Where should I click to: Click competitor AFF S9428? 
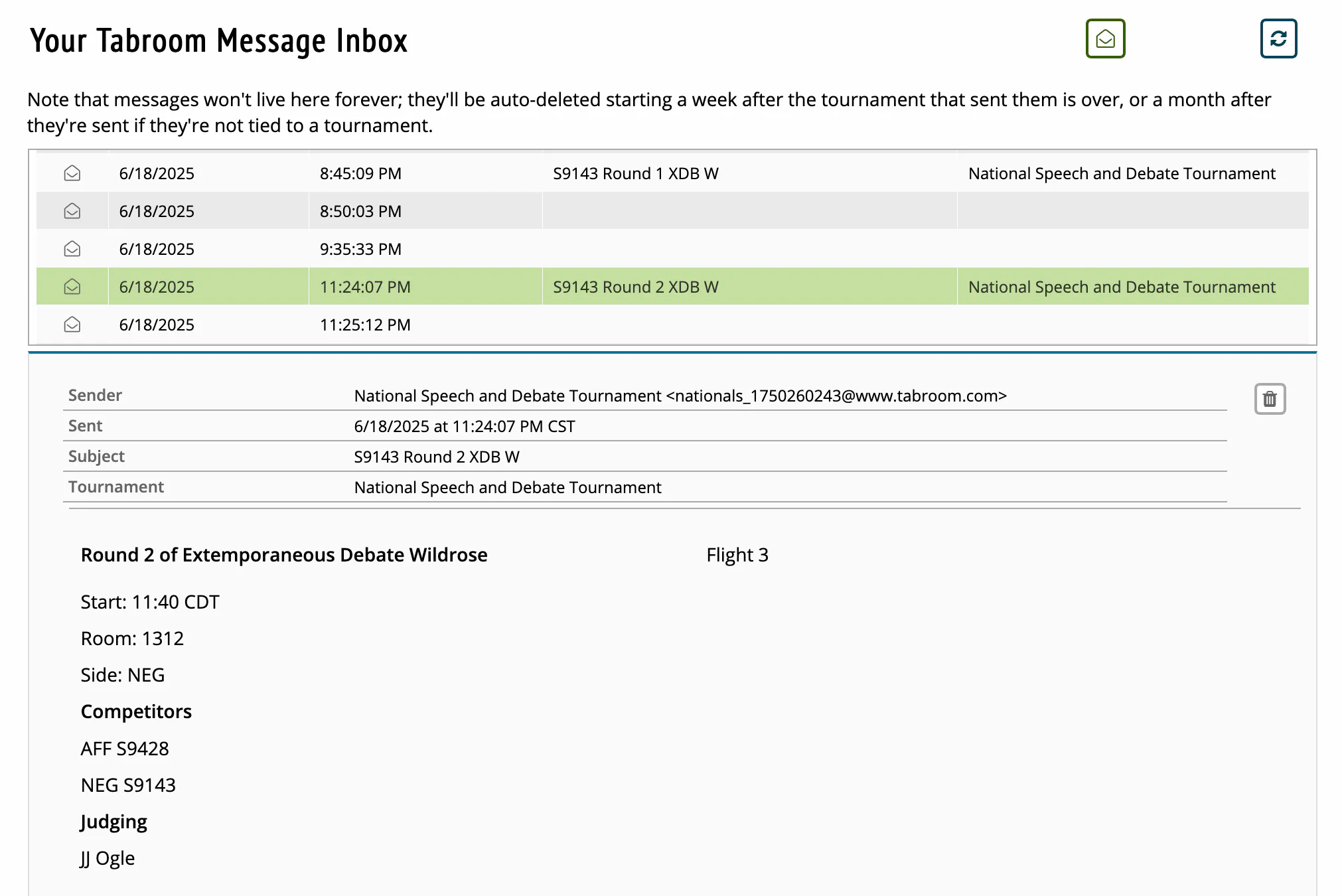pyautogui.click(x=125, y=749)
